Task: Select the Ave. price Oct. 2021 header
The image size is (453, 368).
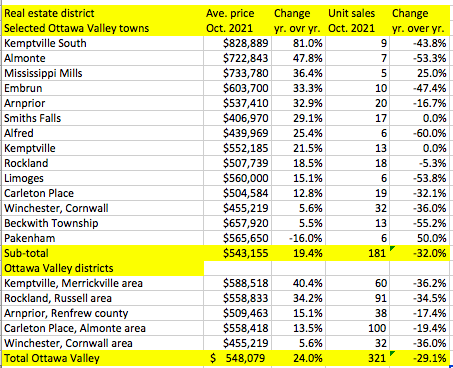Action: (238, 21)
